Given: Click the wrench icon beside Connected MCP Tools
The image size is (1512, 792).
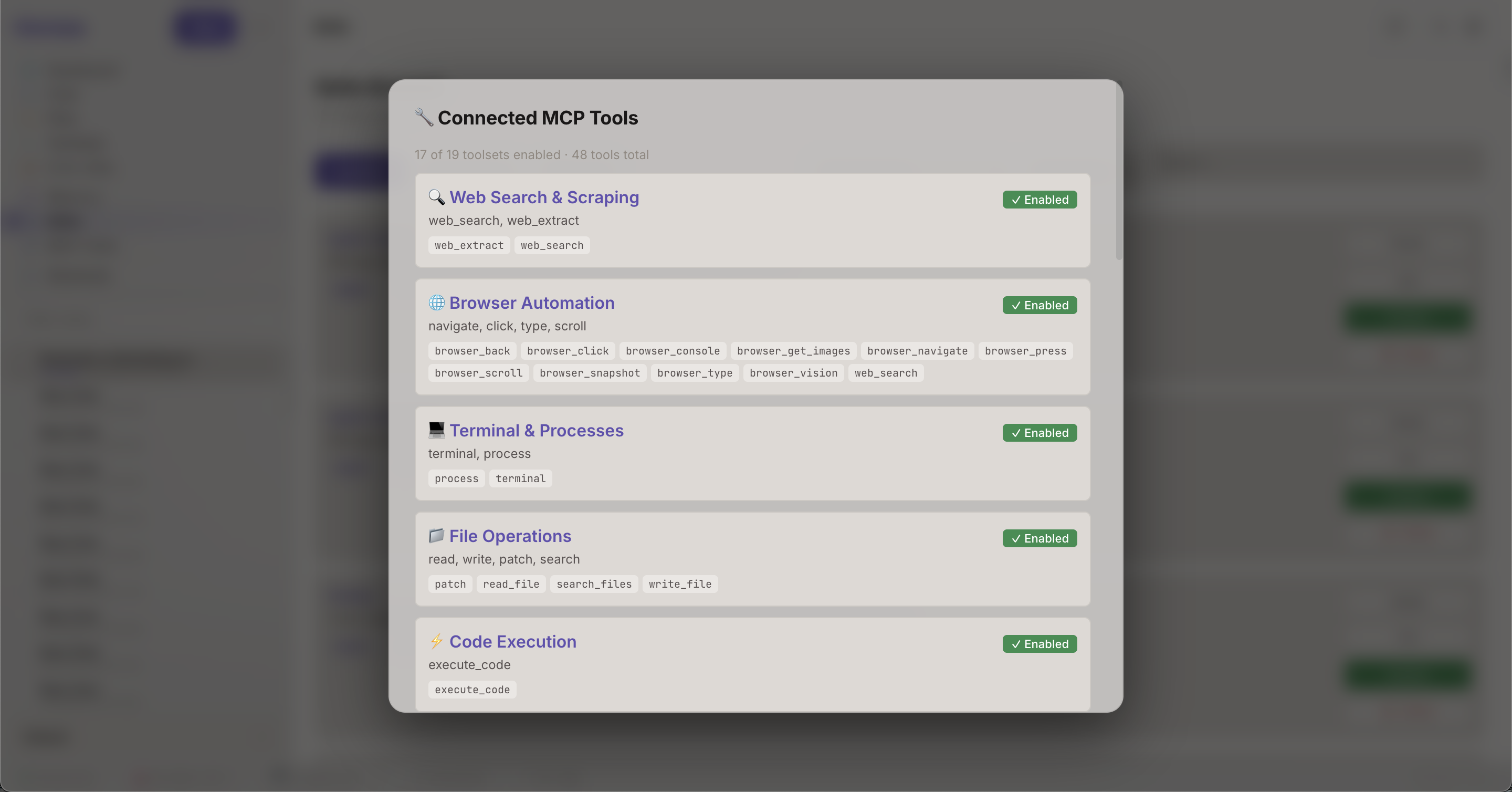Looking at the screenshot, I should pyautogui.click(x=423, y=118).
